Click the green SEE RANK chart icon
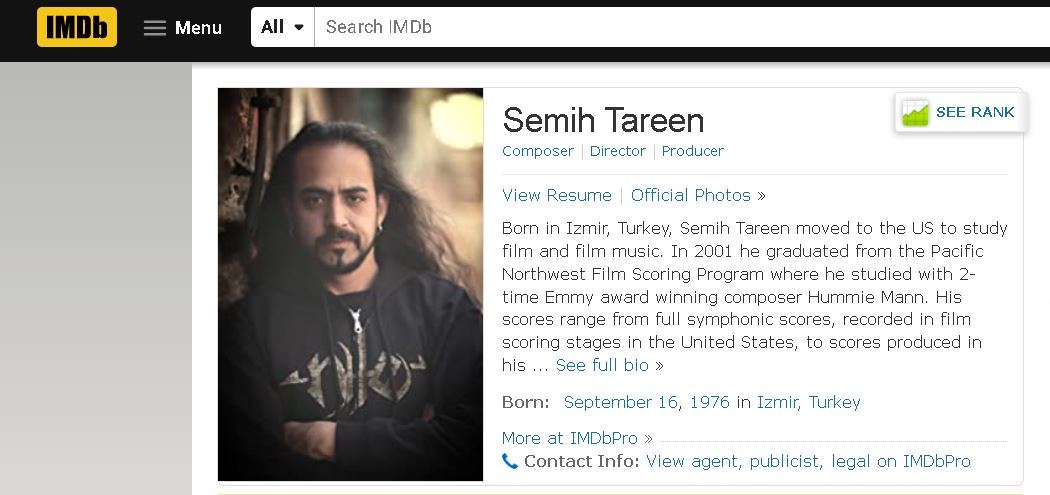 915,113
